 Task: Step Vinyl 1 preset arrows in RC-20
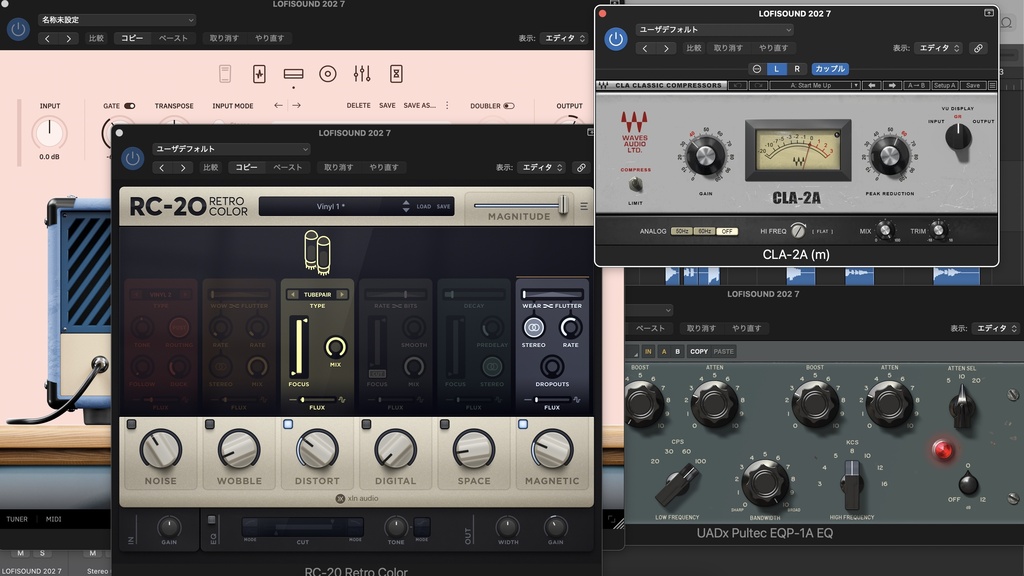tap(406, 206)
